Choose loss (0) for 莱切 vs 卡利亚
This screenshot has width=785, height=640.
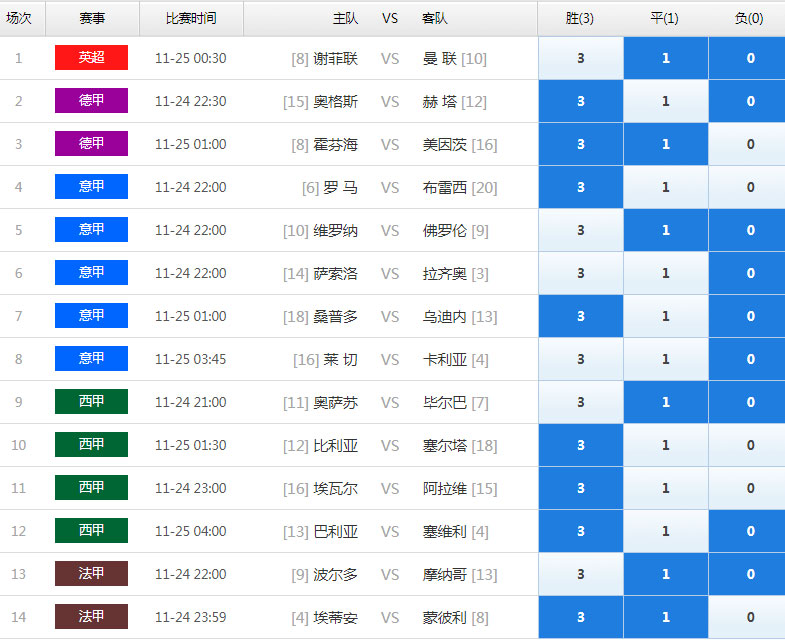click(747, 360)
